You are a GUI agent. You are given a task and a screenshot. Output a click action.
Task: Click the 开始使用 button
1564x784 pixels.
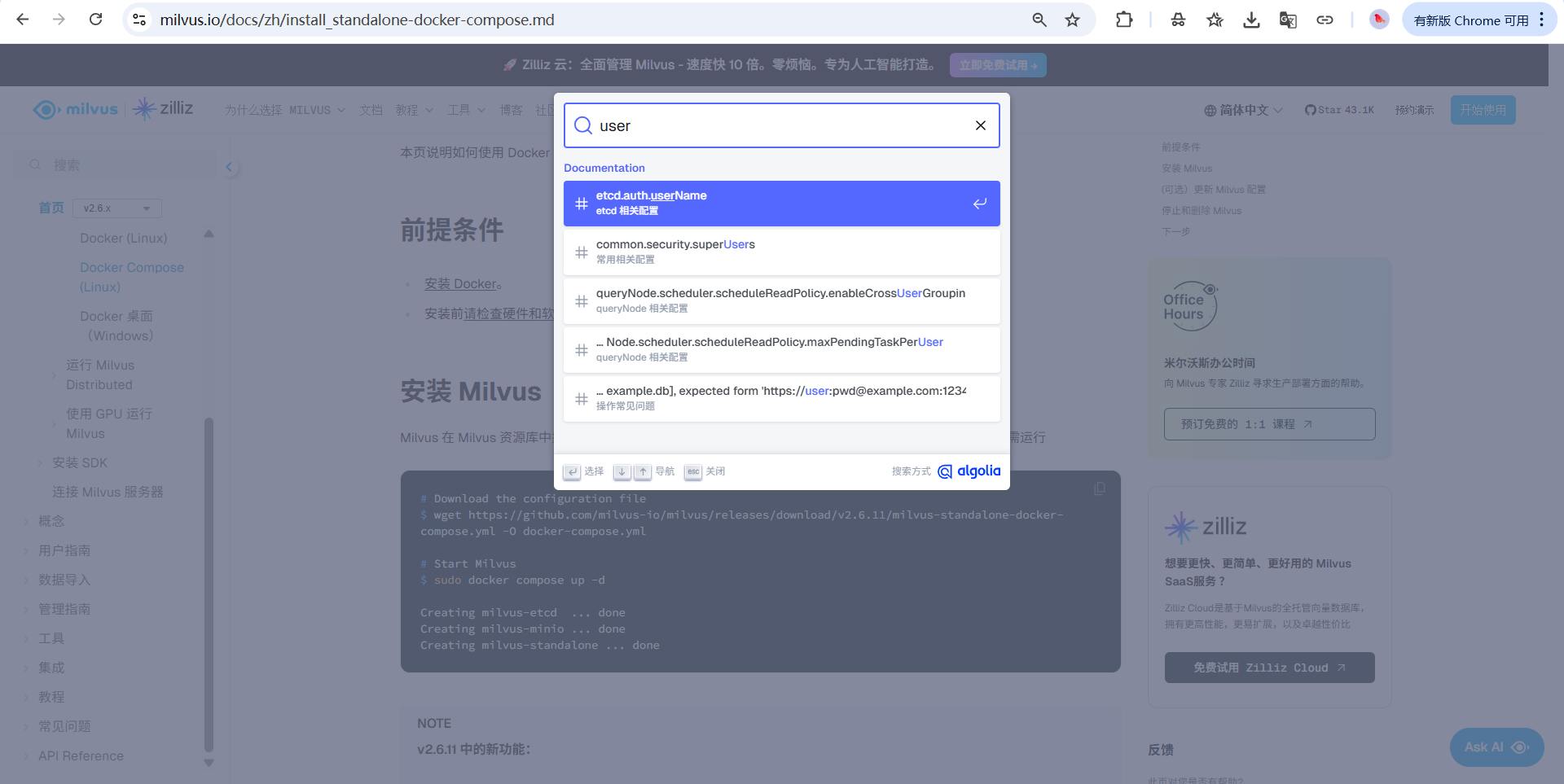[x=1483, y=110]
